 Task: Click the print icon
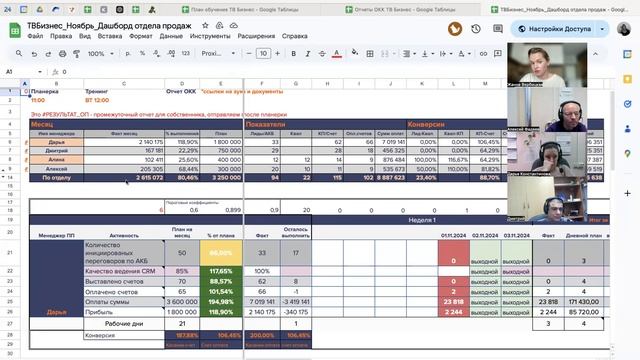[62, 53]
